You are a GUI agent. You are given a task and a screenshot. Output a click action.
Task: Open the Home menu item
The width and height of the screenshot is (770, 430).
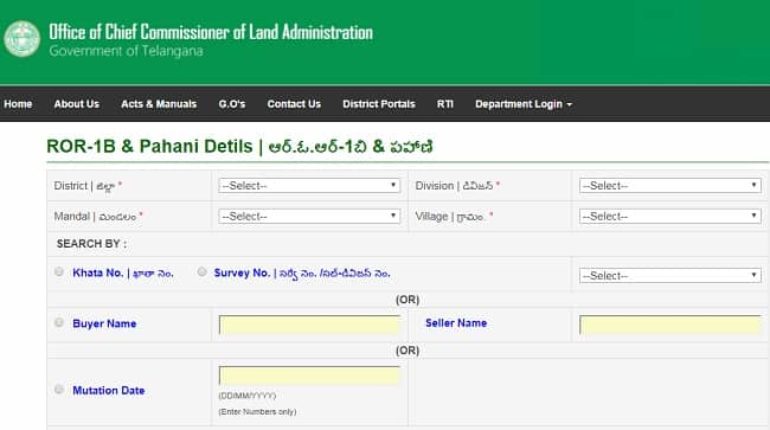[x=18, y=104]
